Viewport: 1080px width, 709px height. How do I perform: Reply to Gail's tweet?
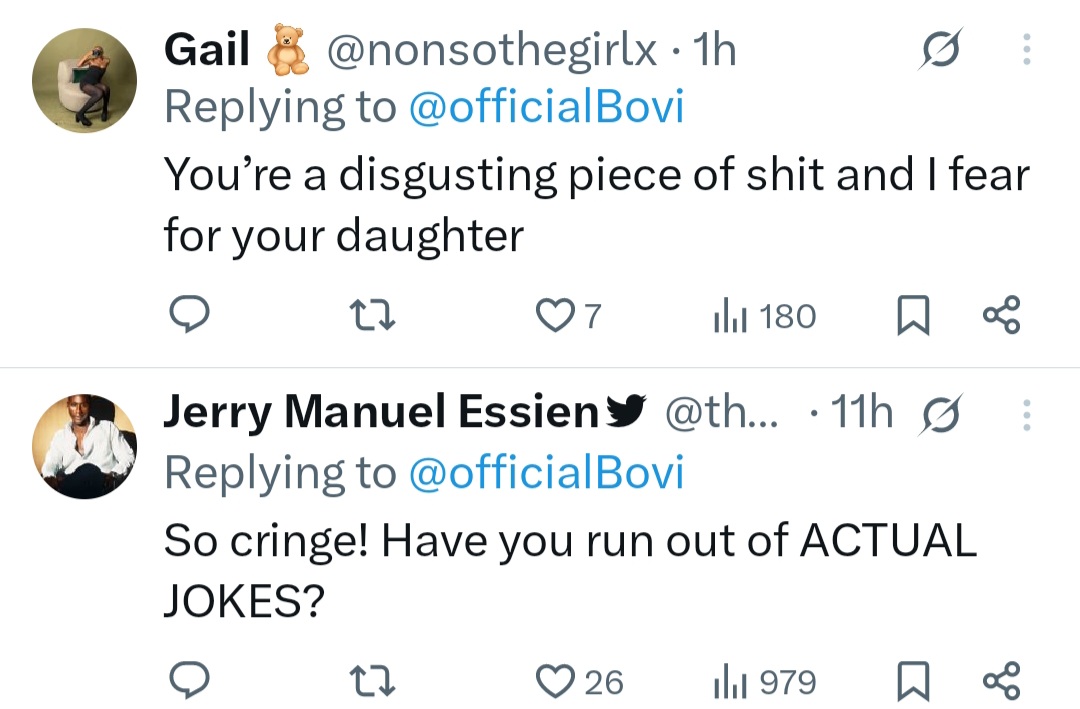pos(187,316)
